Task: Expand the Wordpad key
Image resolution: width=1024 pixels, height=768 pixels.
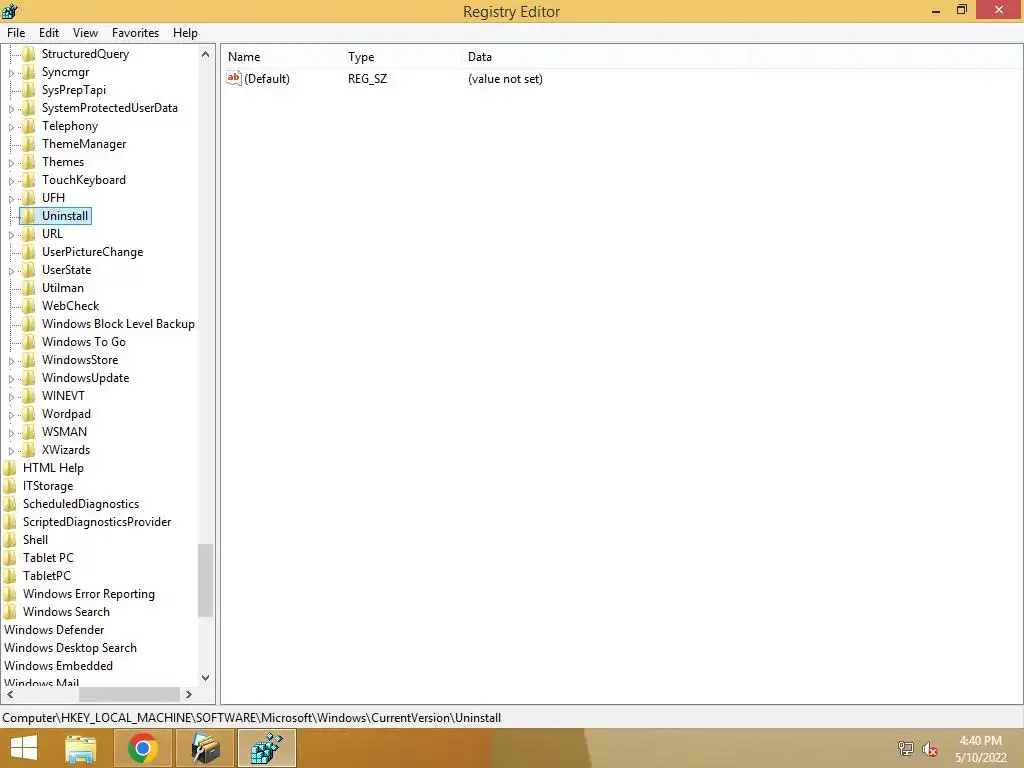Action: [x=11, y=415]
